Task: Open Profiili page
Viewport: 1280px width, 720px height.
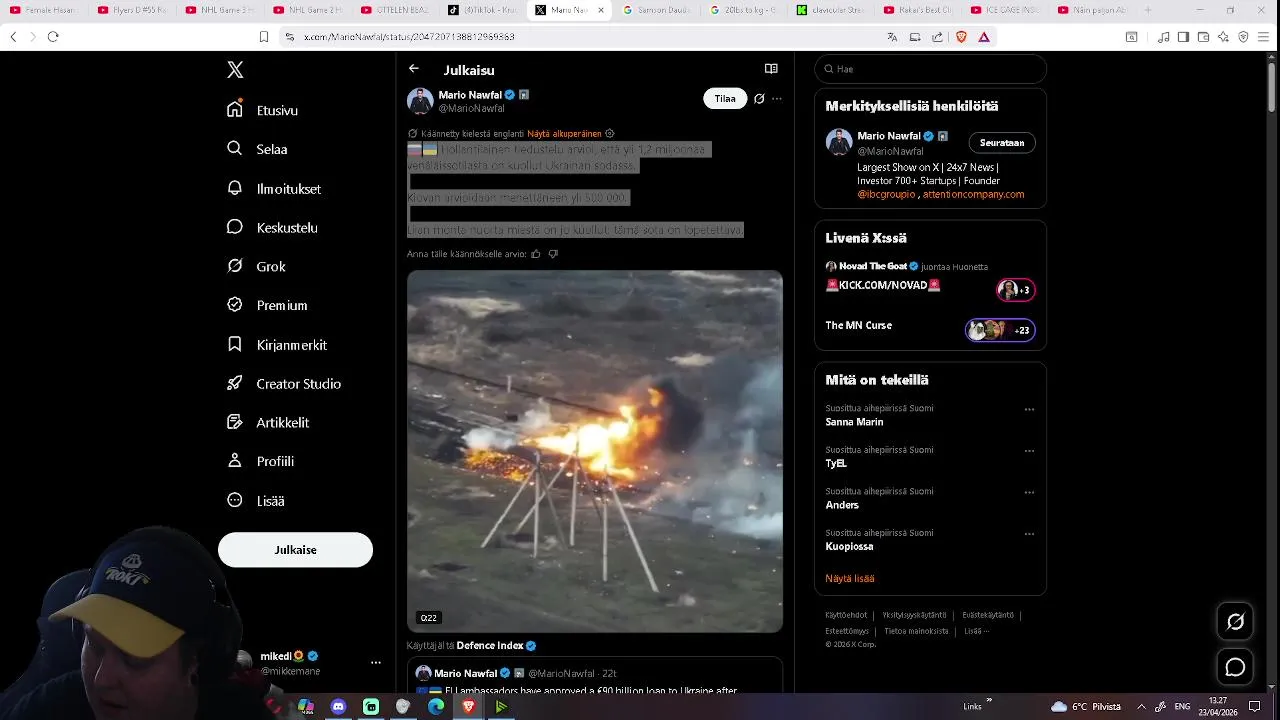Action: 260,461
